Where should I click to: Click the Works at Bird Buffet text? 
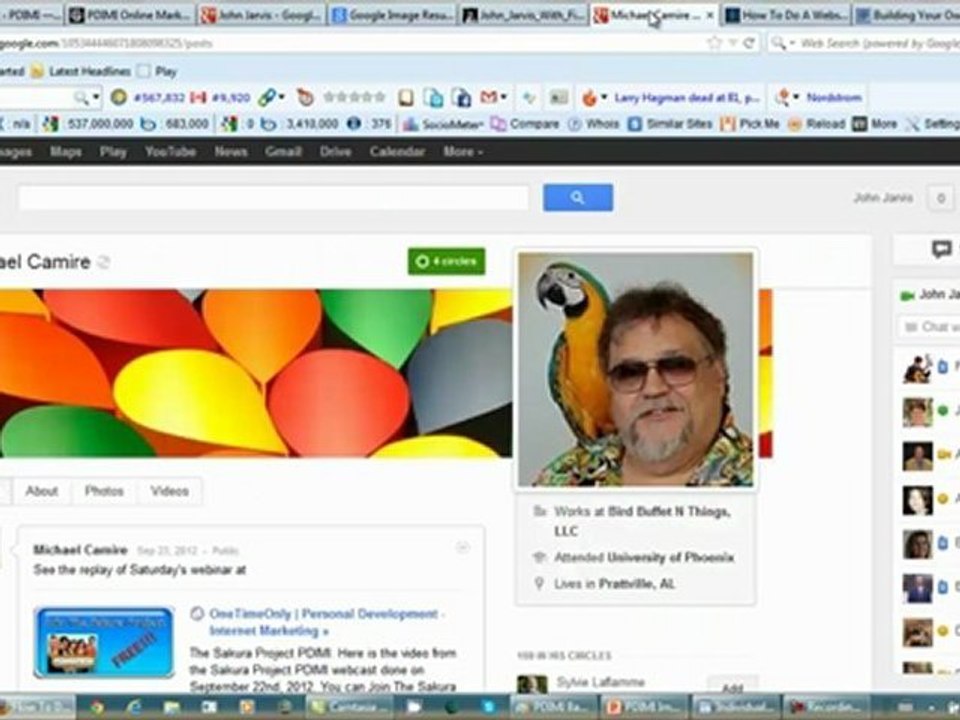(642, 521)
